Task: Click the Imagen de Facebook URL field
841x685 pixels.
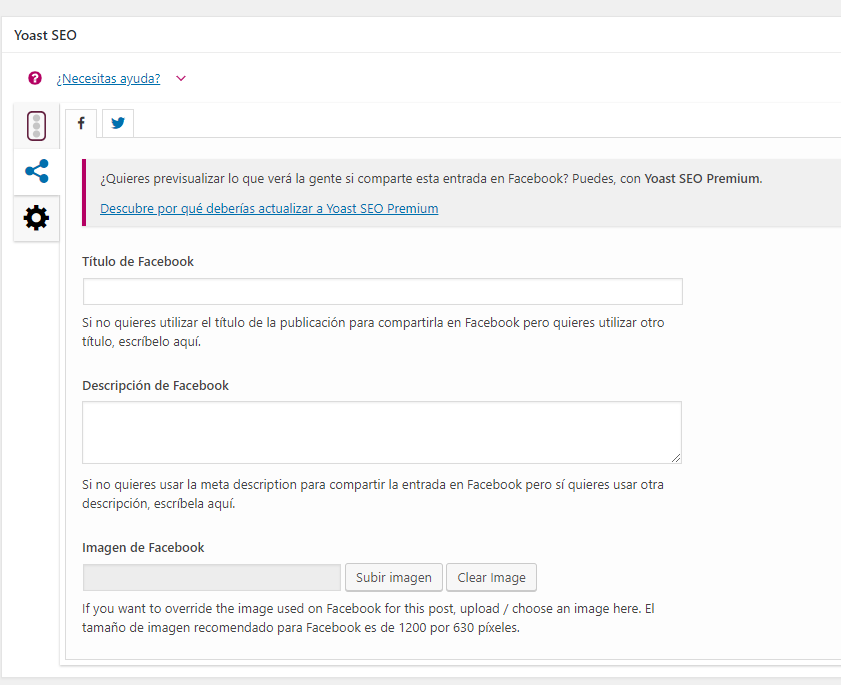Action: (212, 578)
